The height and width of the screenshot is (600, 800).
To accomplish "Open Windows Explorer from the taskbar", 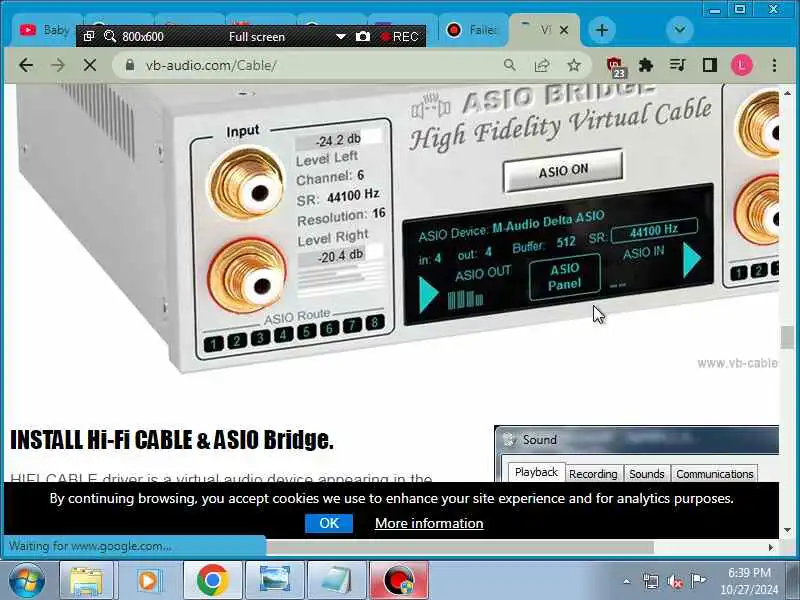I will click(x=86, y=581).
